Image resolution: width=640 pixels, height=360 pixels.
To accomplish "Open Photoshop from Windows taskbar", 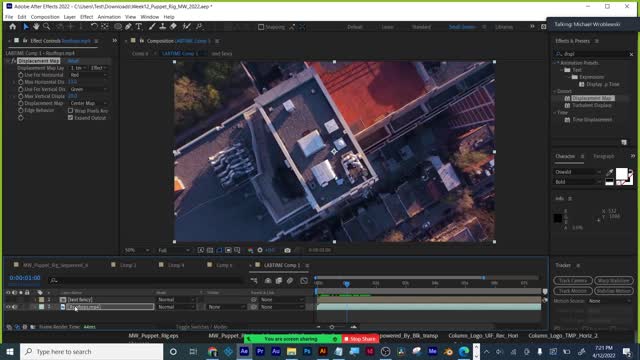I will 307,351.
